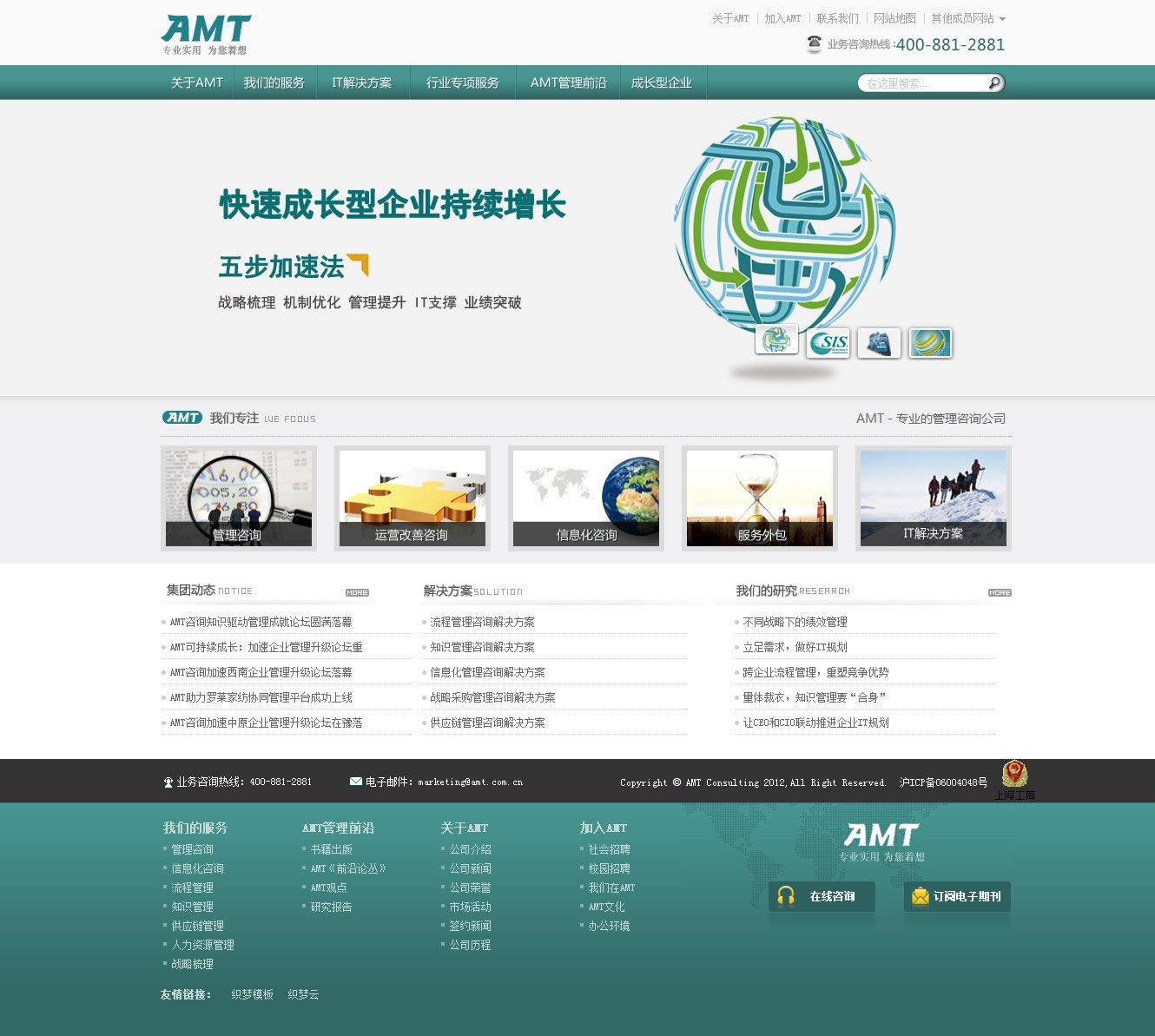Open article 让CEO和CIO联动推进企业IT规划
1155x1036 pixels.
tap(815, 723)
